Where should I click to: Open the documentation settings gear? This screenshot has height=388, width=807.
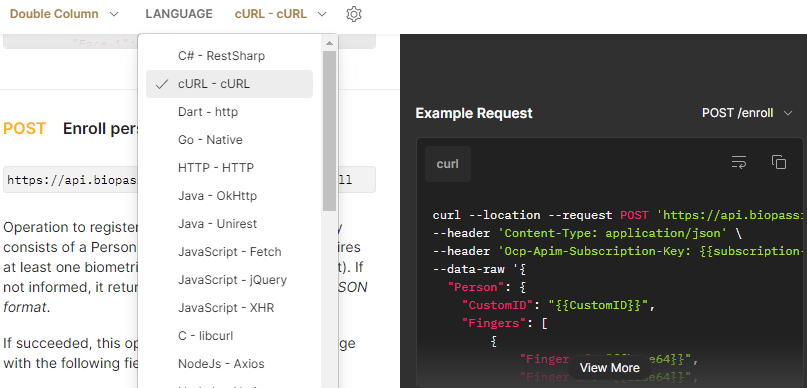pos(354,14)
